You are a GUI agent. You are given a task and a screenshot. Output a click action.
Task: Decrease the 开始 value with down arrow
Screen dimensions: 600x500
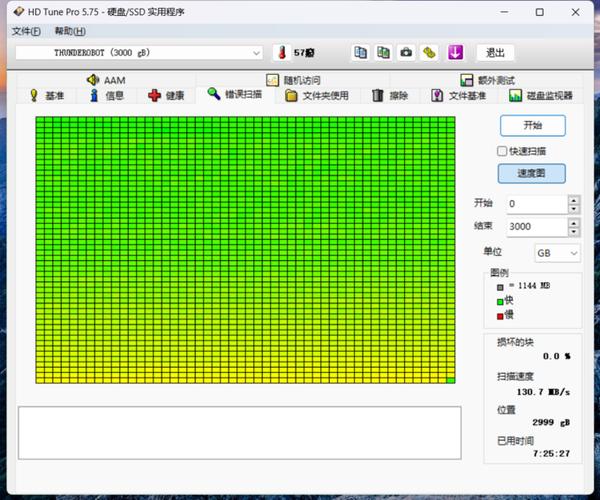pos(574,209)
